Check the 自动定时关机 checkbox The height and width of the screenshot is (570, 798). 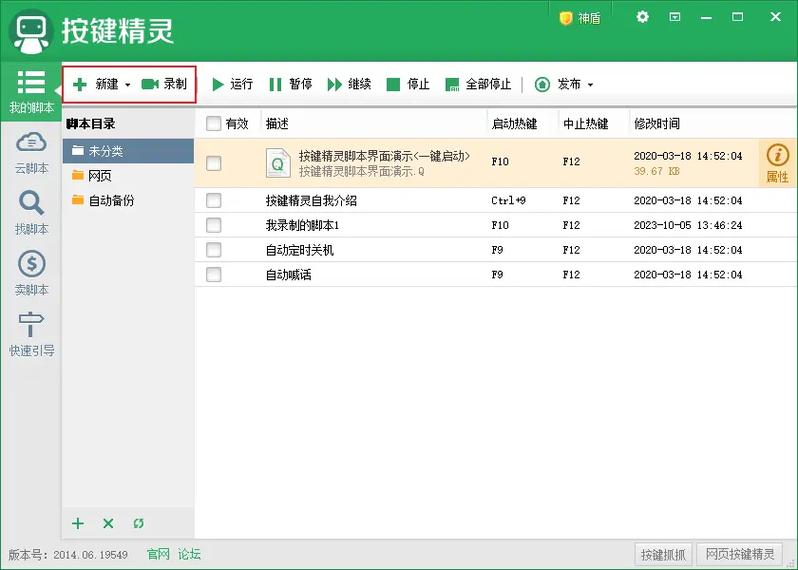pyautogui.click(x=213, y=250)
